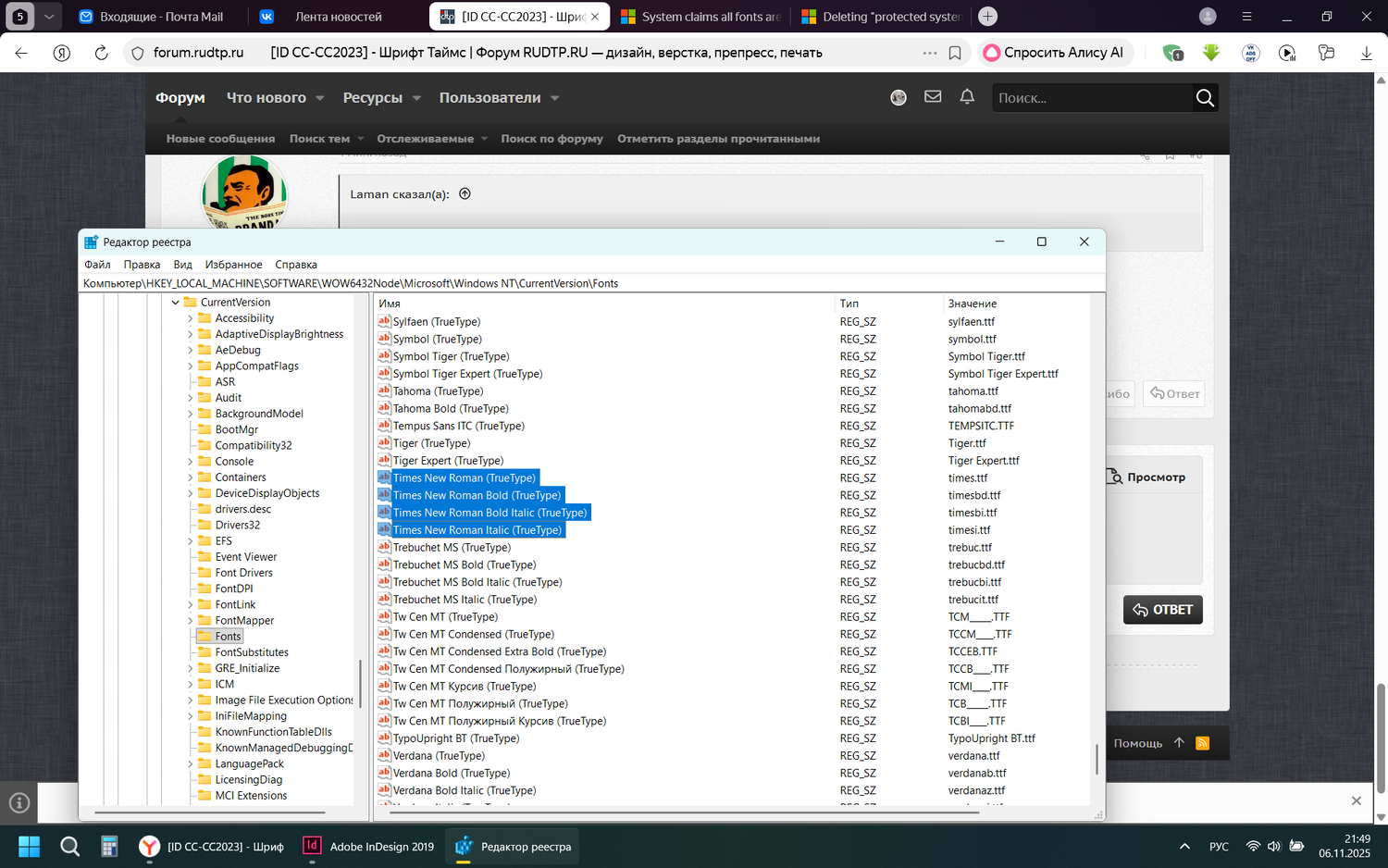The height and width of the screenshot is (868, 1388).
Task: Click the green download-arrow extension icon
Action: pyautogui.click(x=1211, y=53)
